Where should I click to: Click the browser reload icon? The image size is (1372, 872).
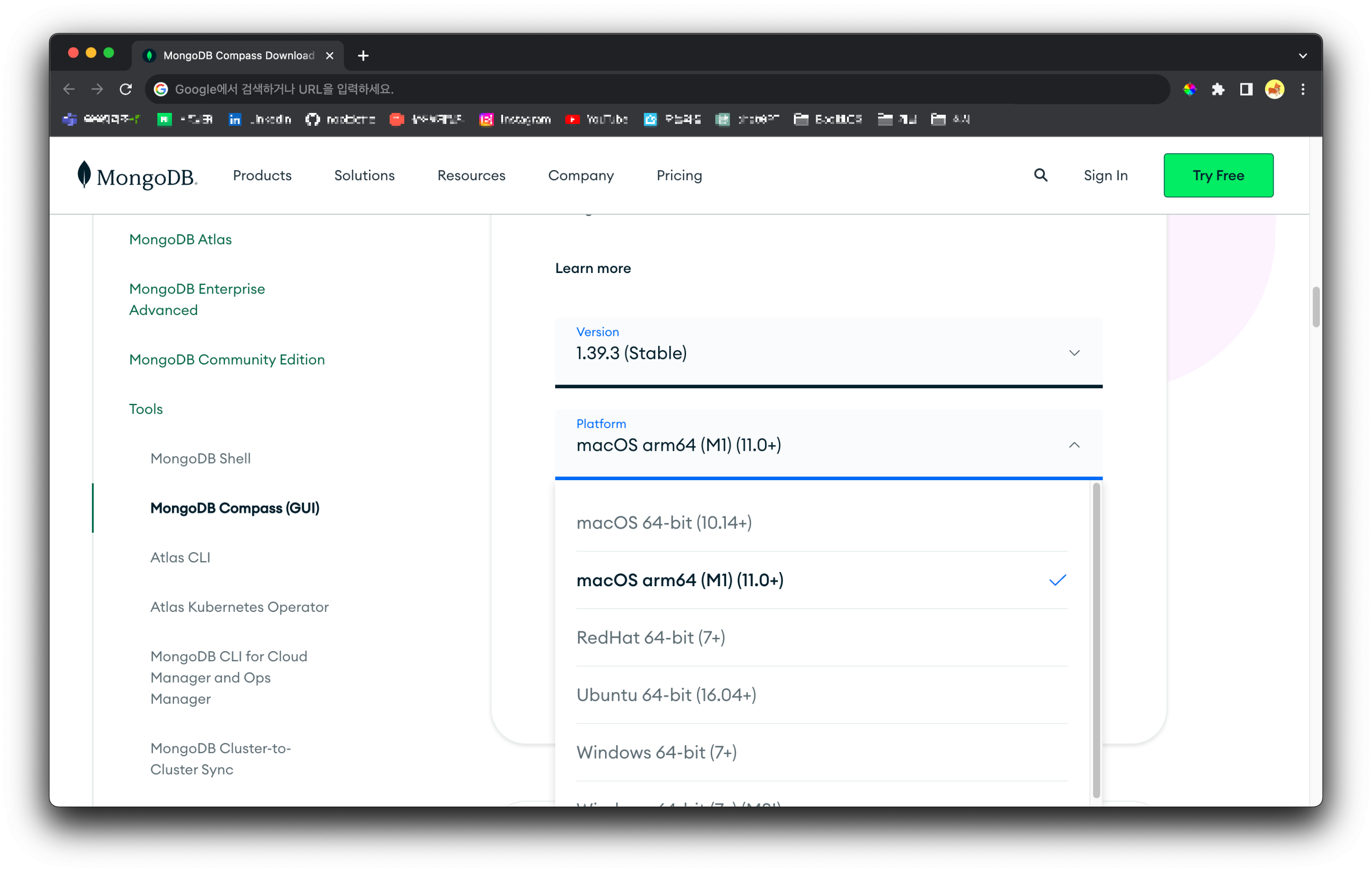click(x=125, y=90)
